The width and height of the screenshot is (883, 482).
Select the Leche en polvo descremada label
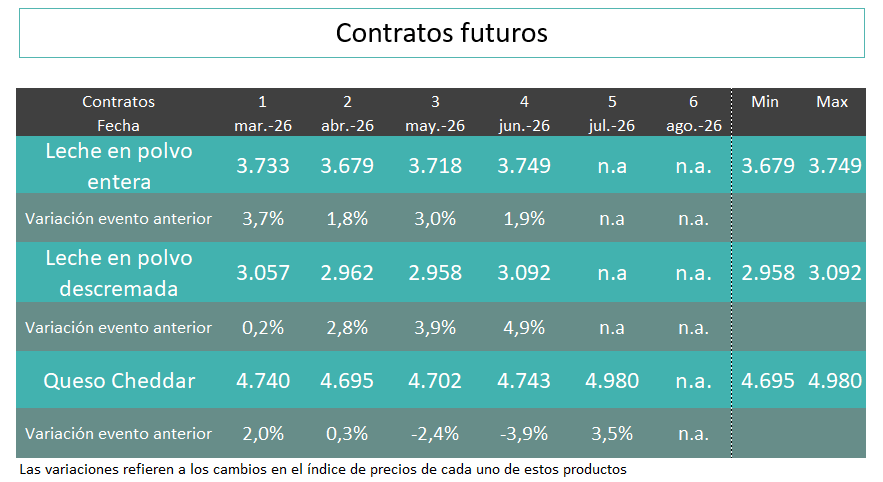click(118, 273)
